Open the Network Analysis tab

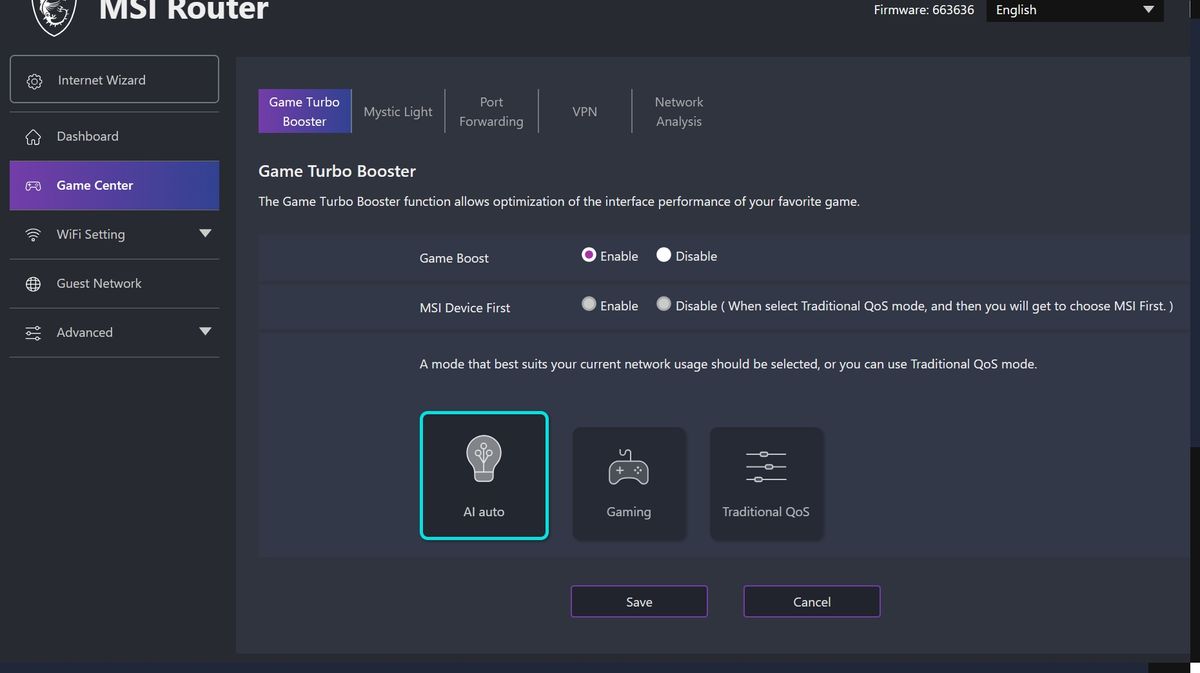pos(679,112)
